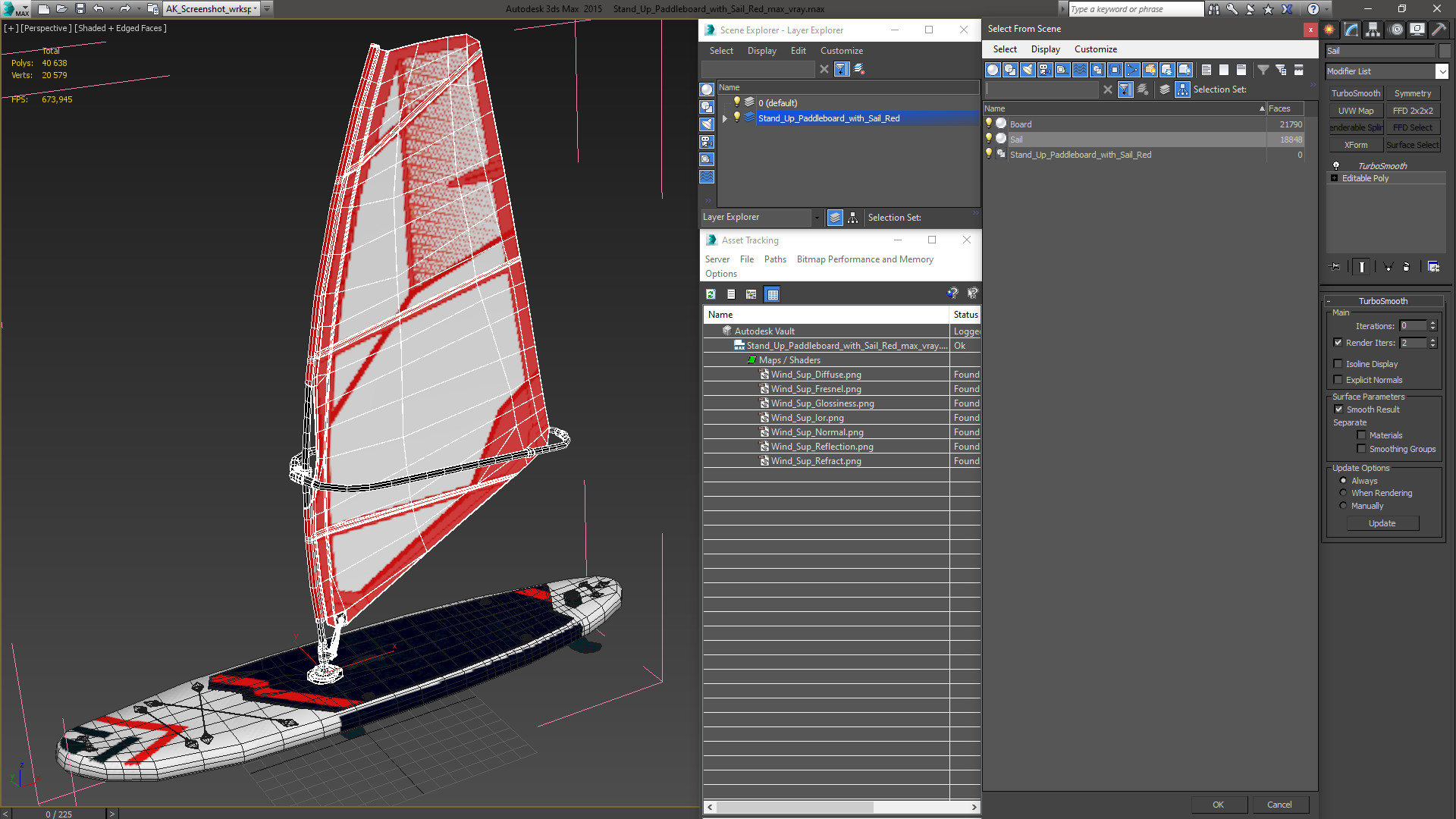The width and height of the screenshot is (1456, 819).
Task: Open the Utilities hammer panel tab
Action: 1439,30
